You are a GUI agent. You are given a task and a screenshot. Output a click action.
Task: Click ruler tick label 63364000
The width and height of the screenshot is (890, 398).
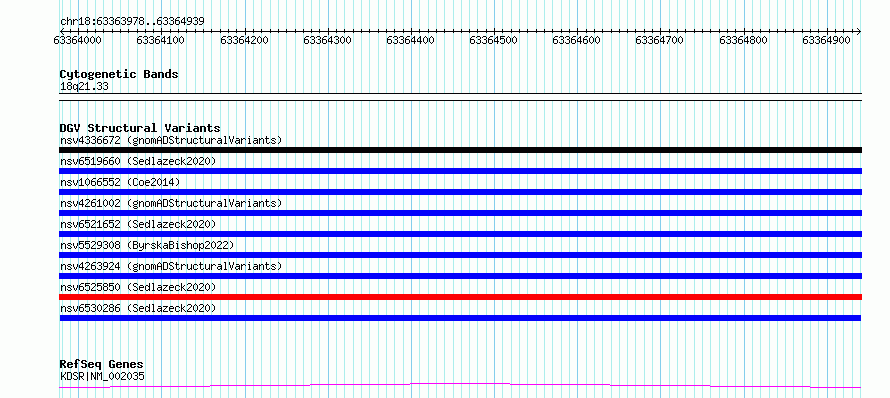pos(78,40)
